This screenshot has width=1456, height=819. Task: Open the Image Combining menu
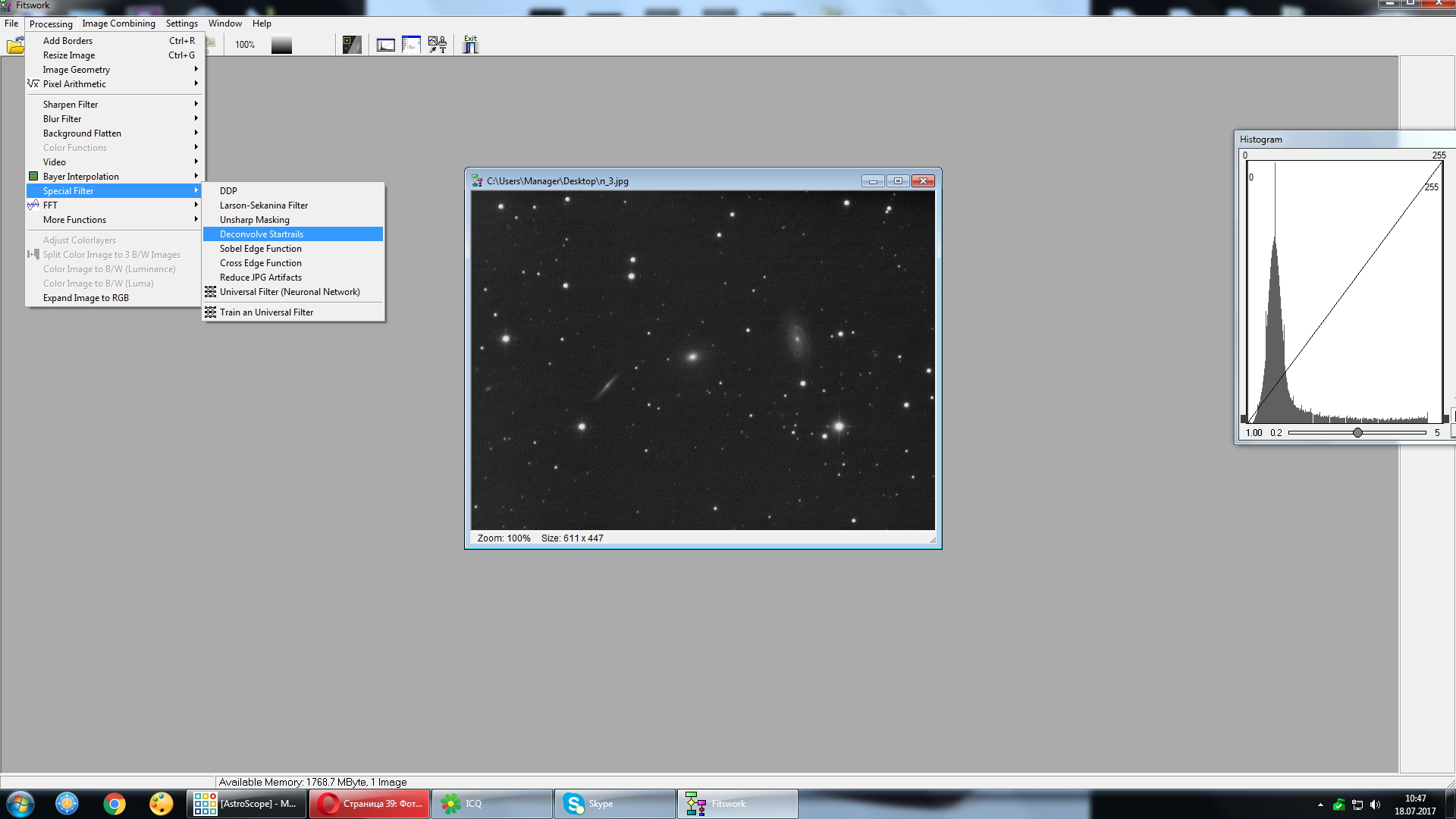(x=118, y=24)
